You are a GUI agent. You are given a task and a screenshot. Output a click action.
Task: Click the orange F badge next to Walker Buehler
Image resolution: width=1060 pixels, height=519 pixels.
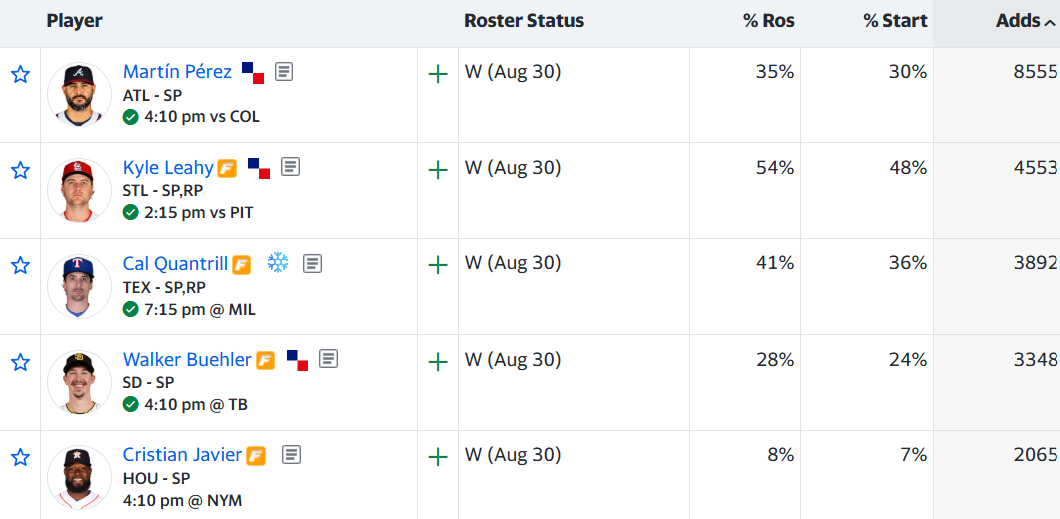[266, 360]
